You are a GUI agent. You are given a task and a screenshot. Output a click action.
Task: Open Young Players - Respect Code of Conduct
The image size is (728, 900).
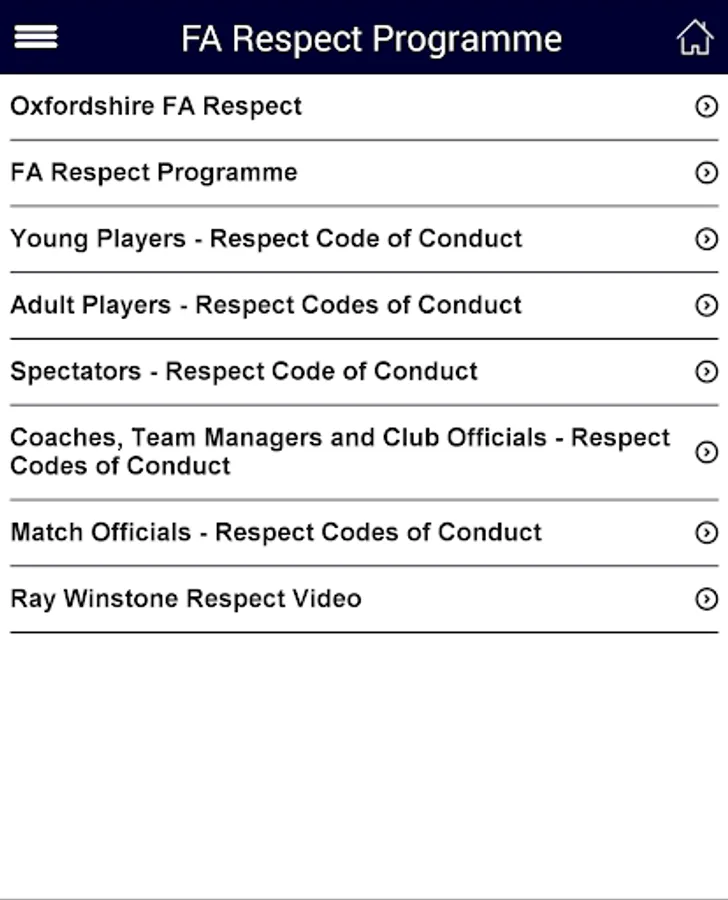tap(266, 239)
